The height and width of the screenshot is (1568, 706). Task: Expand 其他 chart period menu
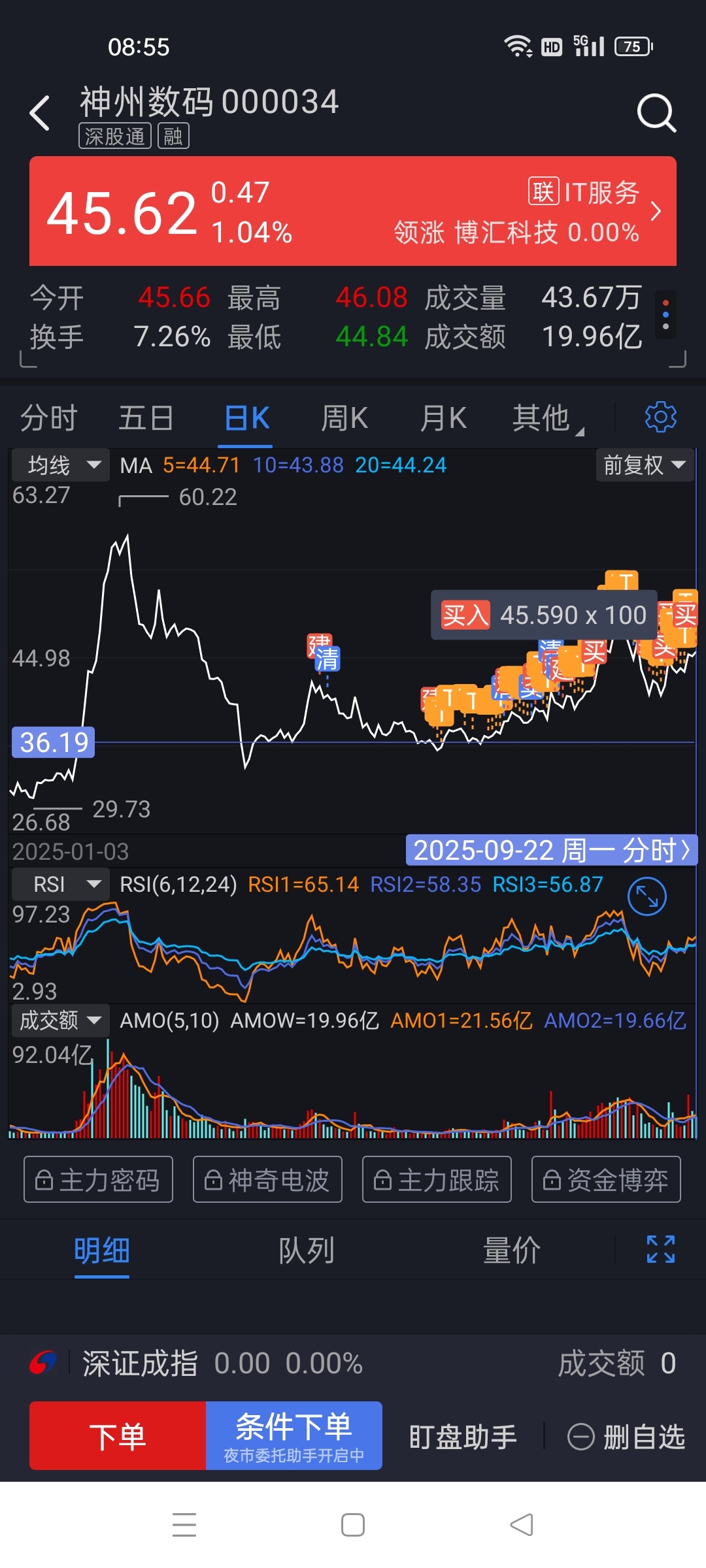point(548,417)
